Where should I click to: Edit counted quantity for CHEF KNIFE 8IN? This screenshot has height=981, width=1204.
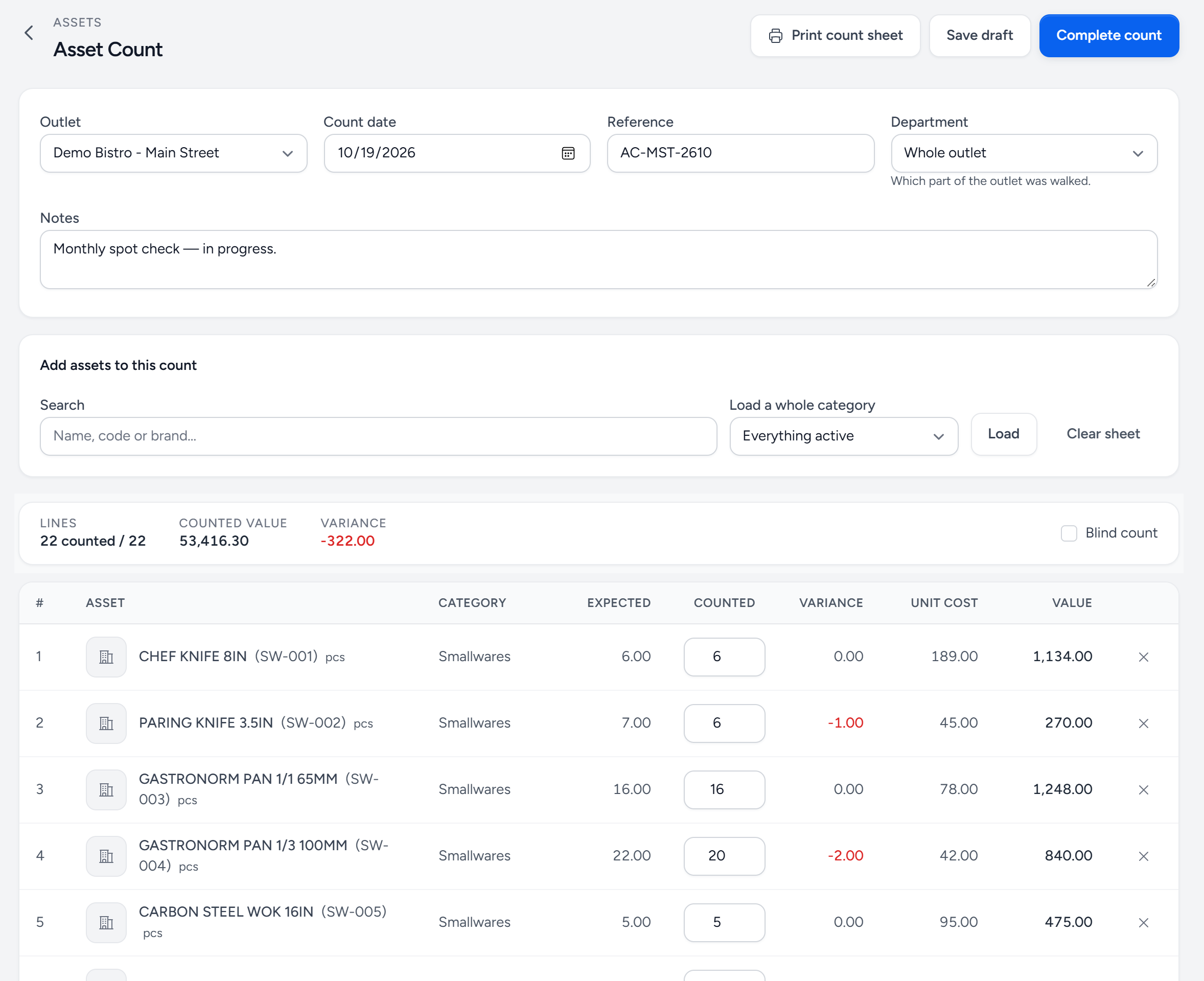click(x=724, y=657)
